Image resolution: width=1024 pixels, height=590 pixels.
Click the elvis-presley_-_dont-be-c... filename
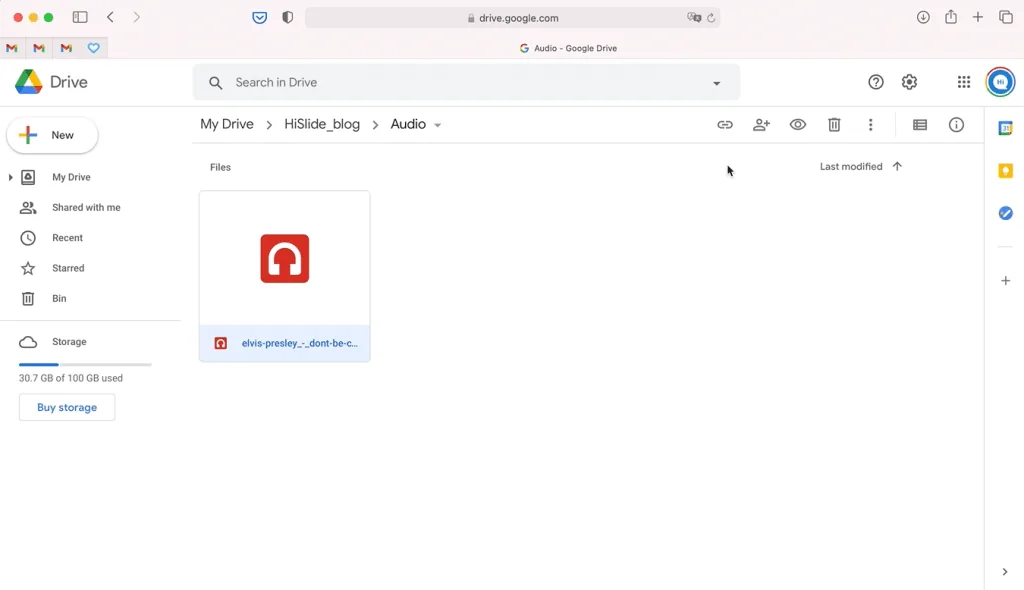point(300,343)
